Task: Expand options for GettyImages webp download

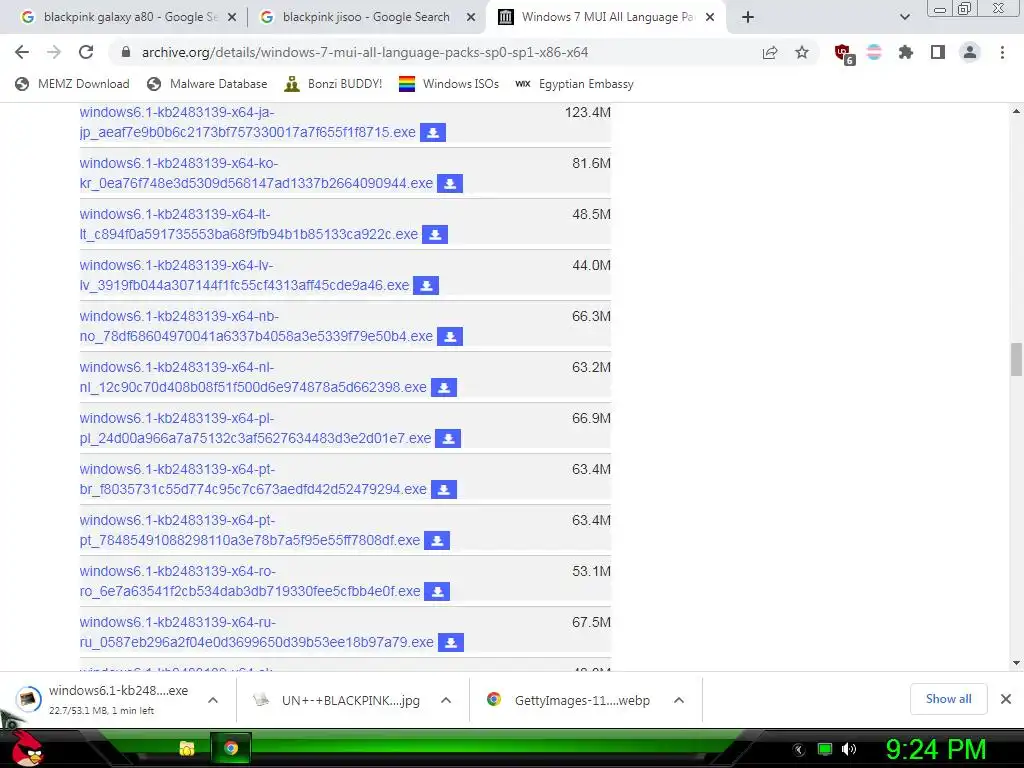Action: click(x=679, y=700)
